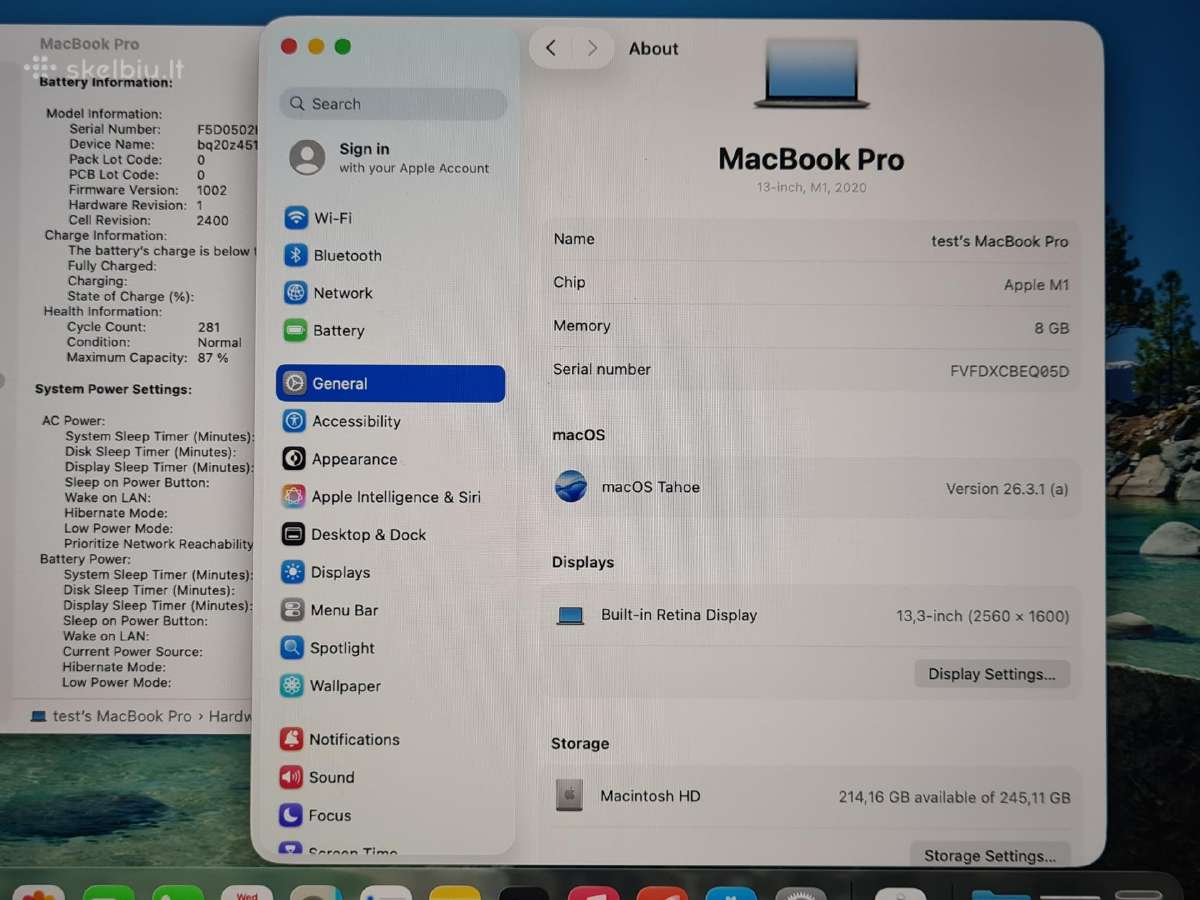Open the Spotlight magnifier icon in sidebar
This screenshot has width=1200, height=900.
292,648
